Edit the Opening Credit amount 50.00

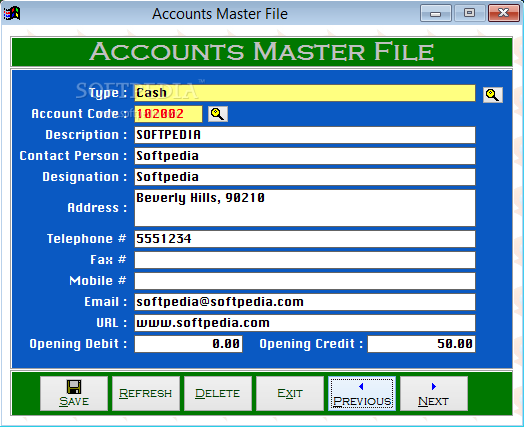click(x=421, y=344)
